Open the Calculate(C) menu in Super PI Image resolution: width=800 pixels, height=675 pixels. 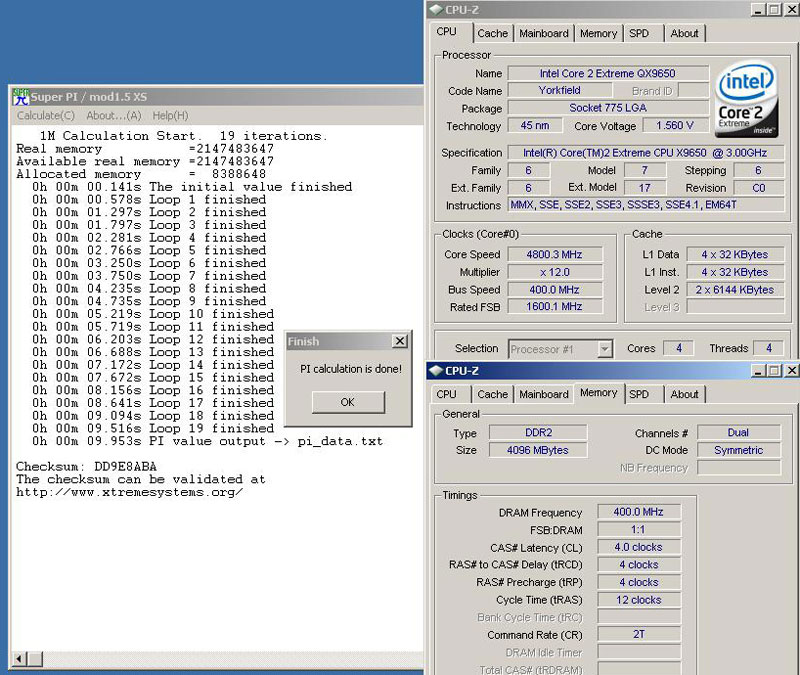pyautogui.click(x=45, y=116)
